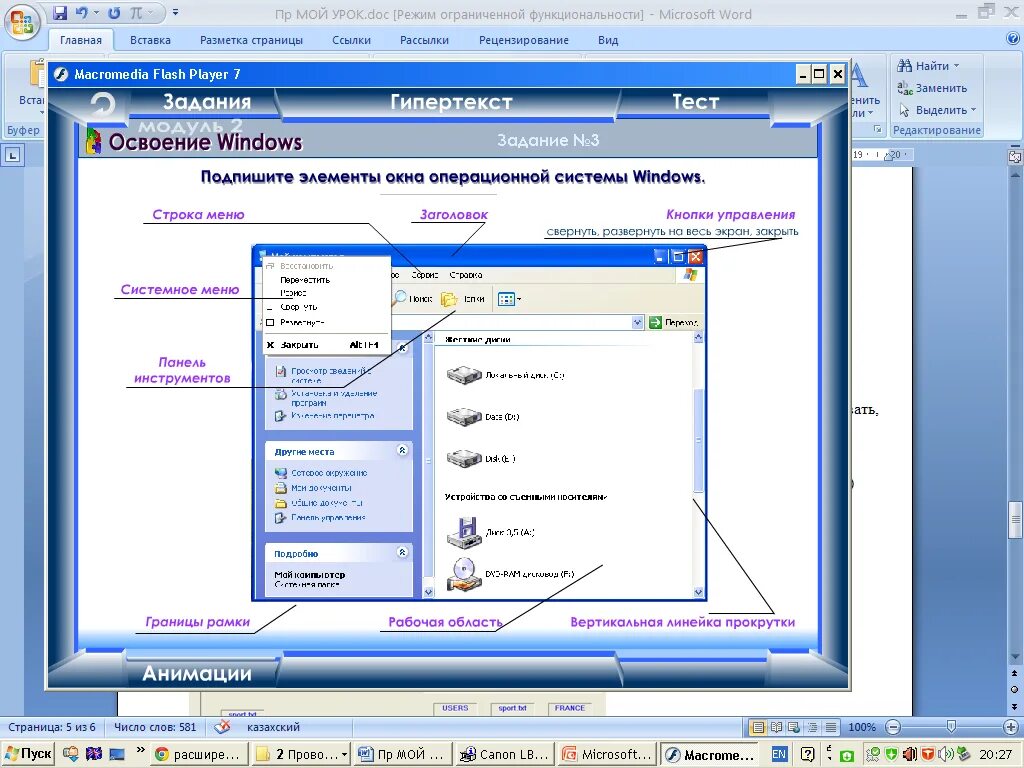
Task: Open the Undo history dropdown arrow
Action: coord(95,13)
